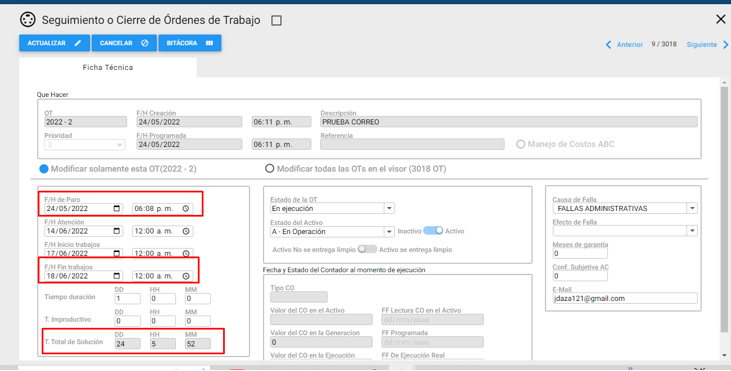Click the work order module round icon
Viewport: 731px width, 371px height.
pyautogui.click(x=28, y=20)
